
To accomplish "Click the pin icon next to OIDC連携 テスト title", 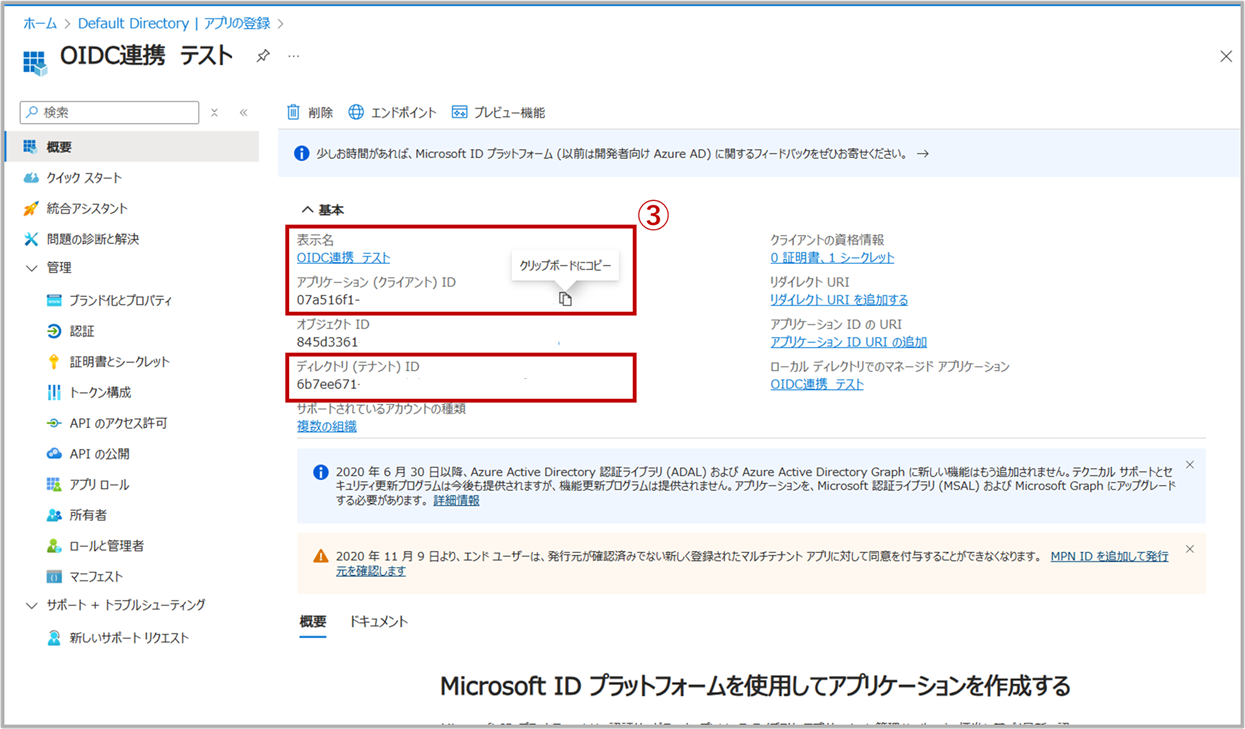I will (263, 56).
